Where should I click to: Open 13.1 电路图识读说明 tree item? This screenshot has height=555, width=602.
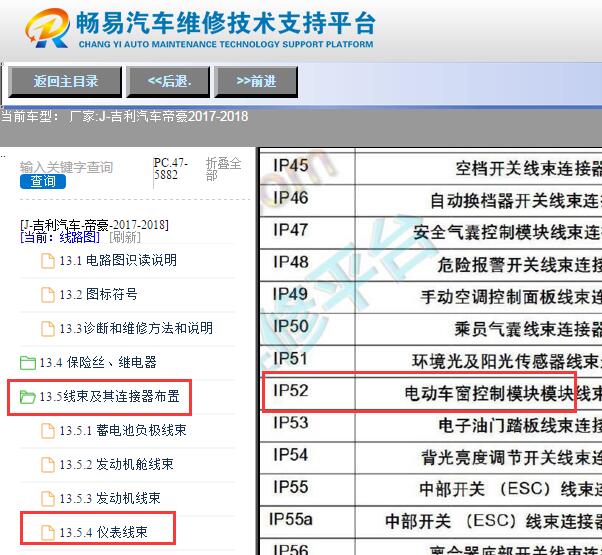point(118,261)
